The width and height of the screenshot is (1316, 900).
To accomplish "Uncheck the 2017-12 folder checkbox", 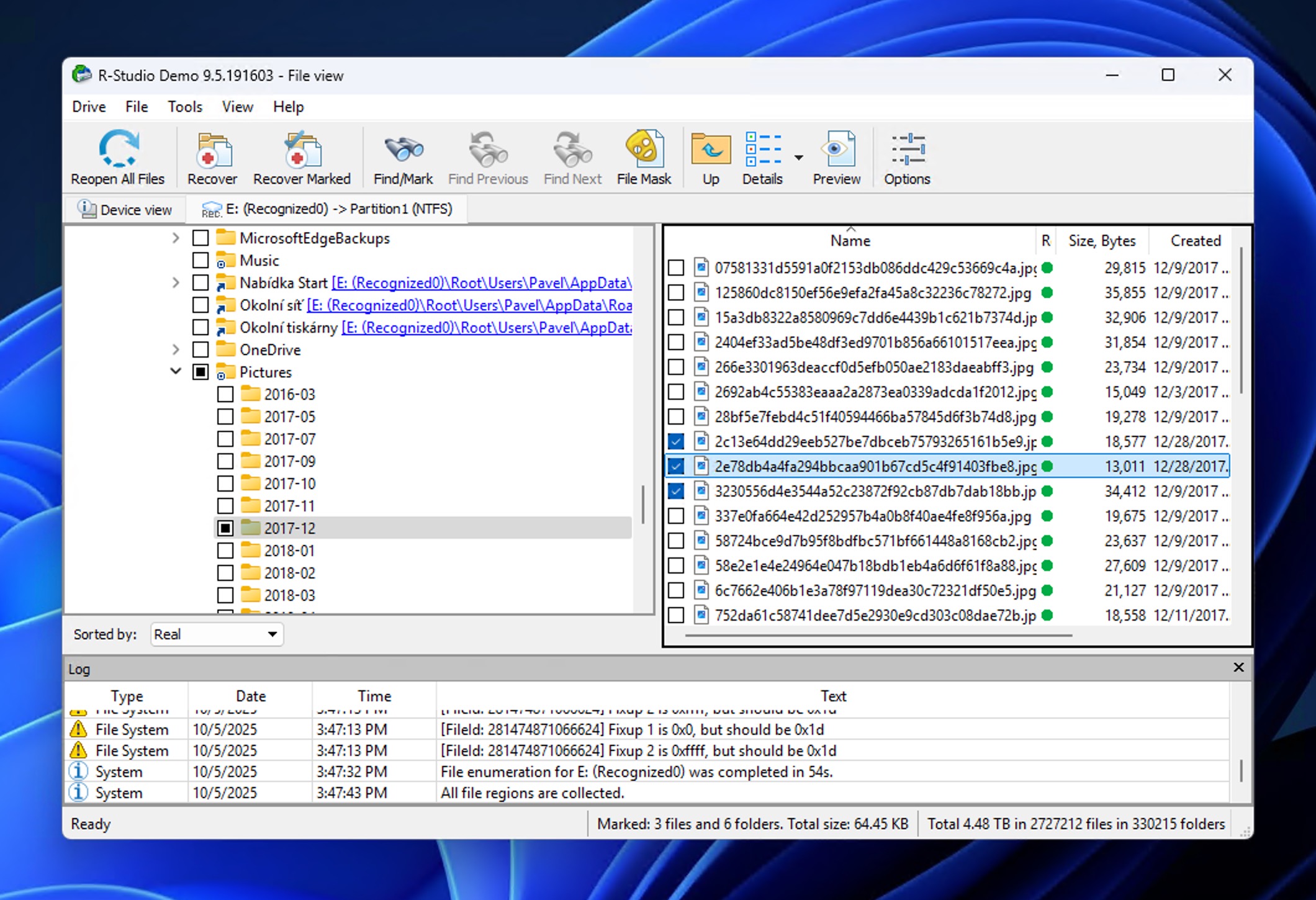I will pyautogui.click(x=226, y=528).
